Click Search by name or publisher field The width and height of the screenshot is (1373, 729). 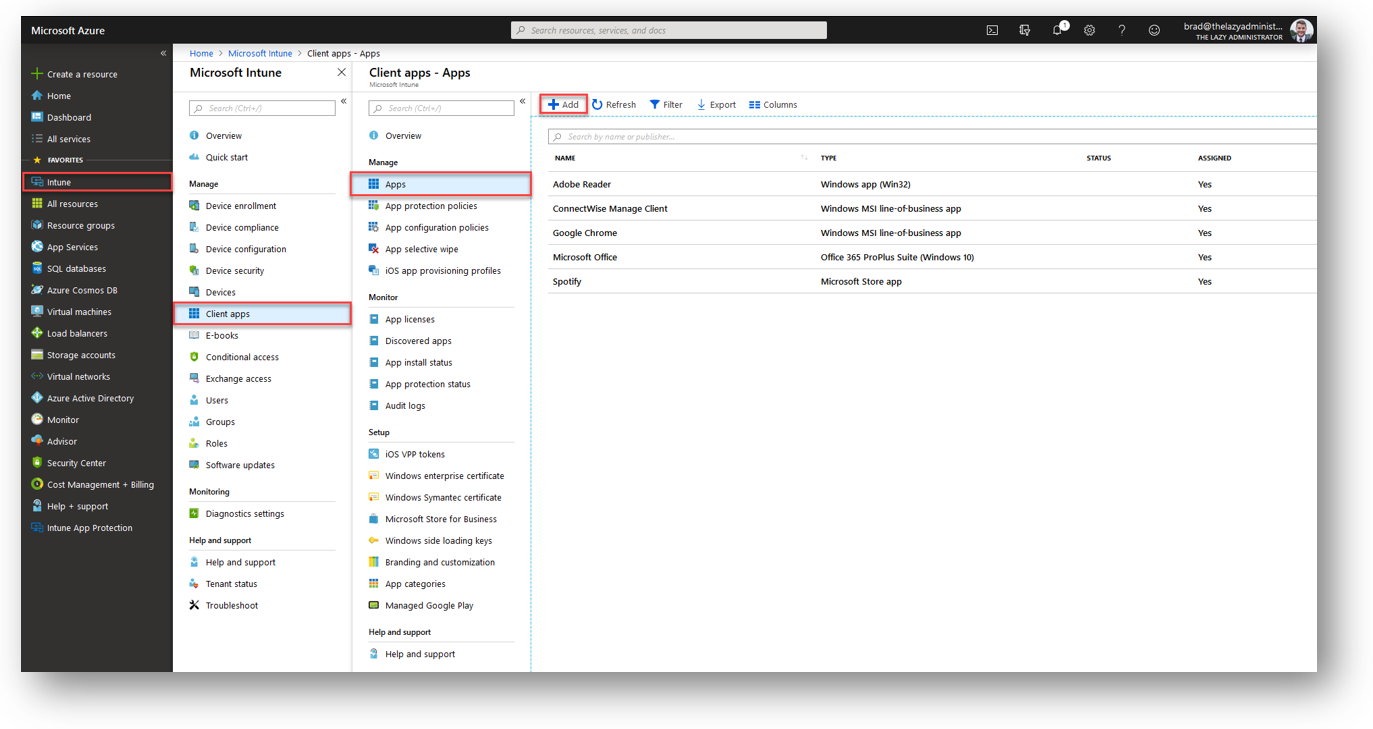click(x=932, y=136)
